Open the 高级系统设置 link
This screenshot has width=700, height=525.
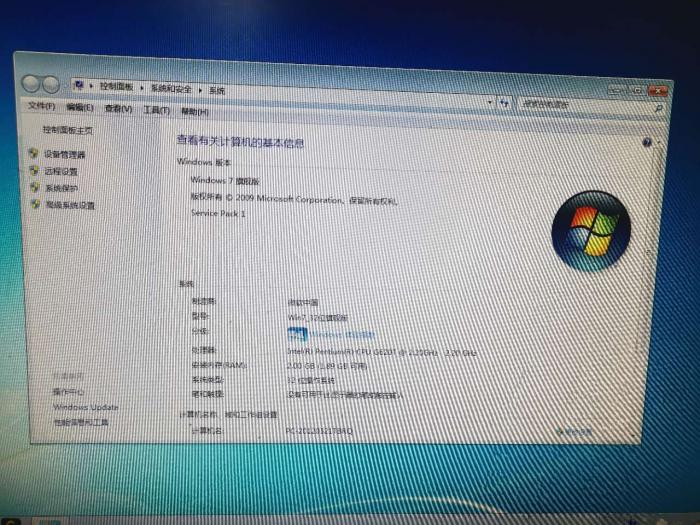70,205
